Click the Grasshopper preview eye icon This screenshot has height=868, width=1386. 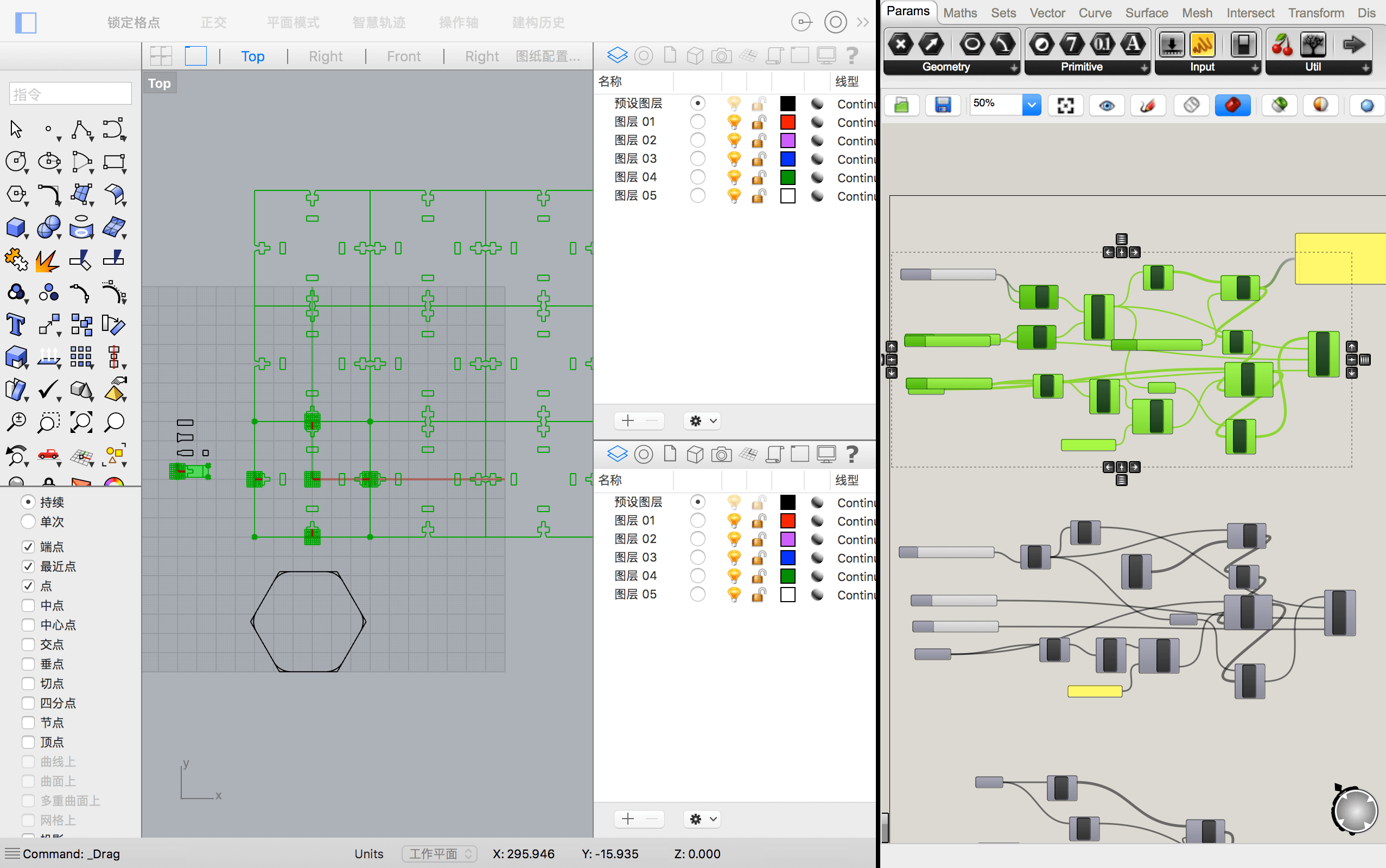tap(1107, 105)
